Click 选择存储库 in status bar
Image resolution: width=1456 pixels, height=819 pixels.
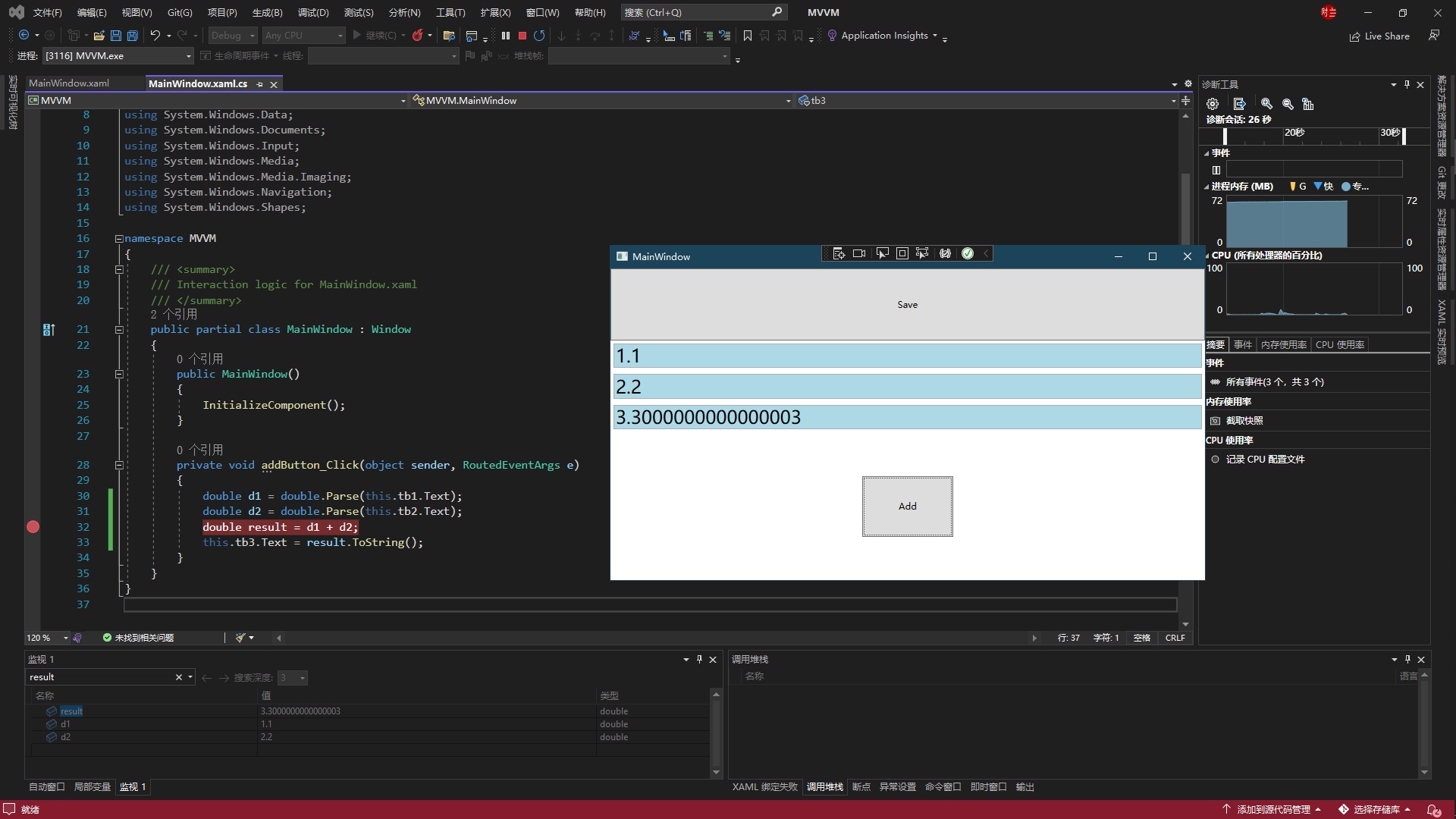[x=1376, y=810]
